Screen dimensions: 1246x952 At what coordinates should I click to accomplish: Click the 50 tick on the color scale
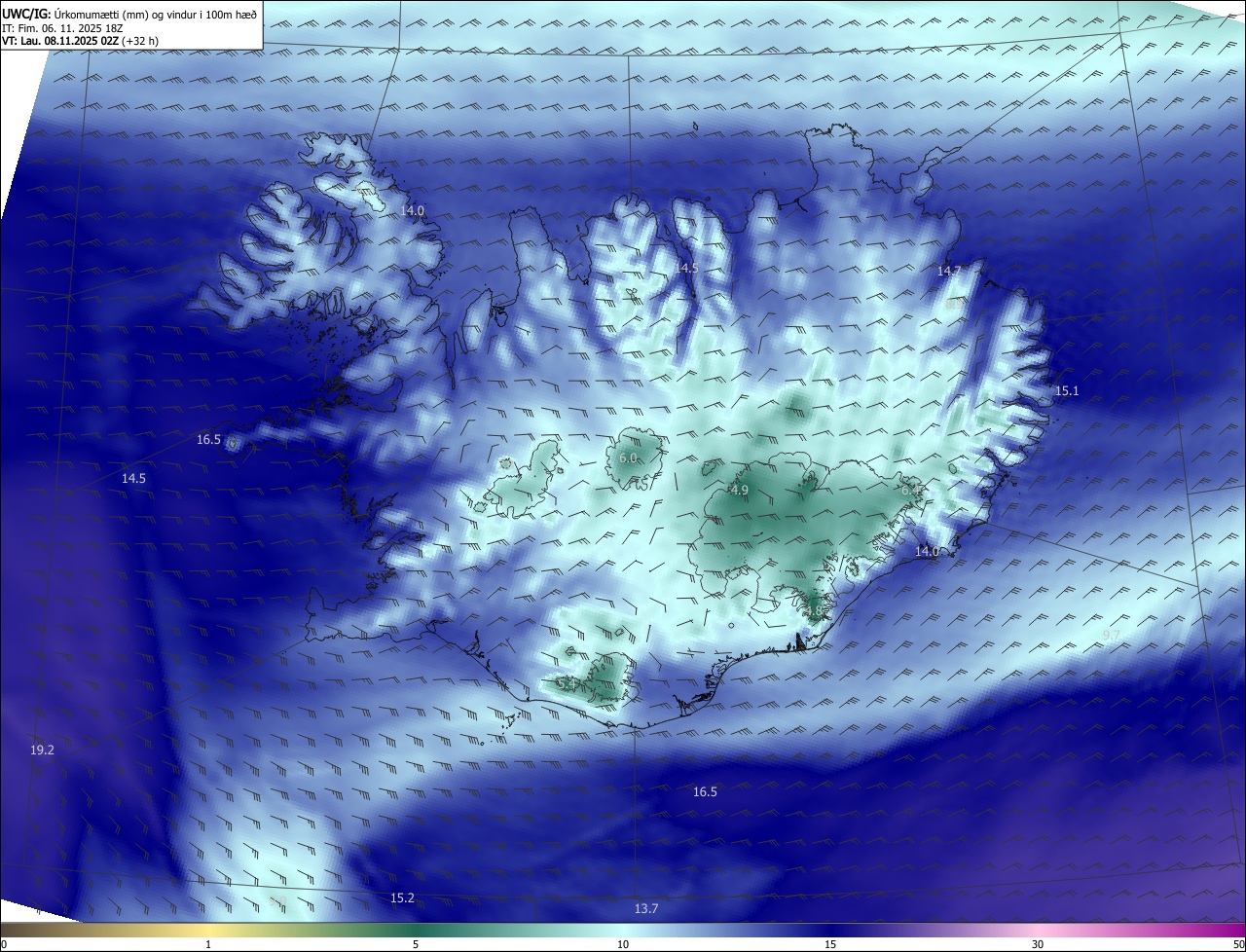click(1238, 944)
